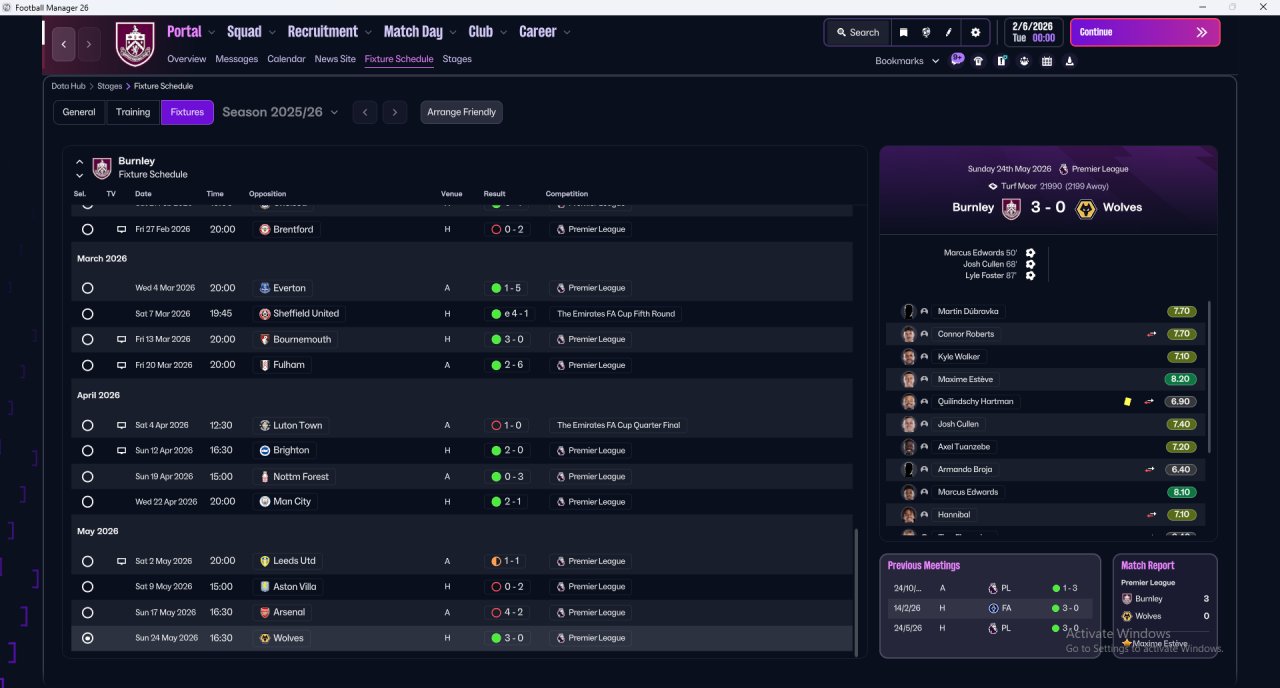The image size is (1280, 688).
Task: Click the Arrange Friendly button
Action: [x=461, y=112]
